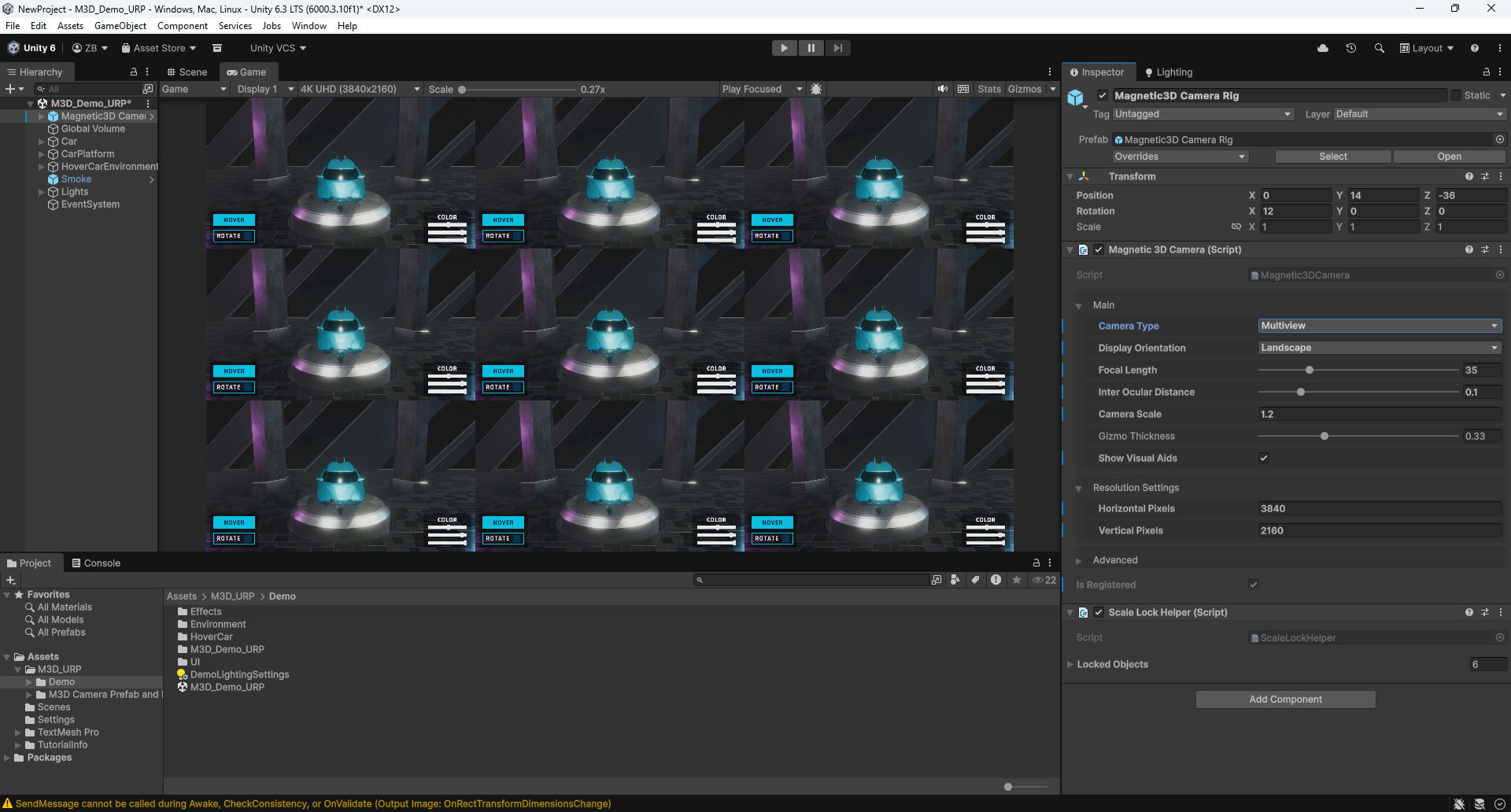Click the Add Component button
Image resolution: width=1511 pixels, height=812 pixels.
[x=1285, y=699]
